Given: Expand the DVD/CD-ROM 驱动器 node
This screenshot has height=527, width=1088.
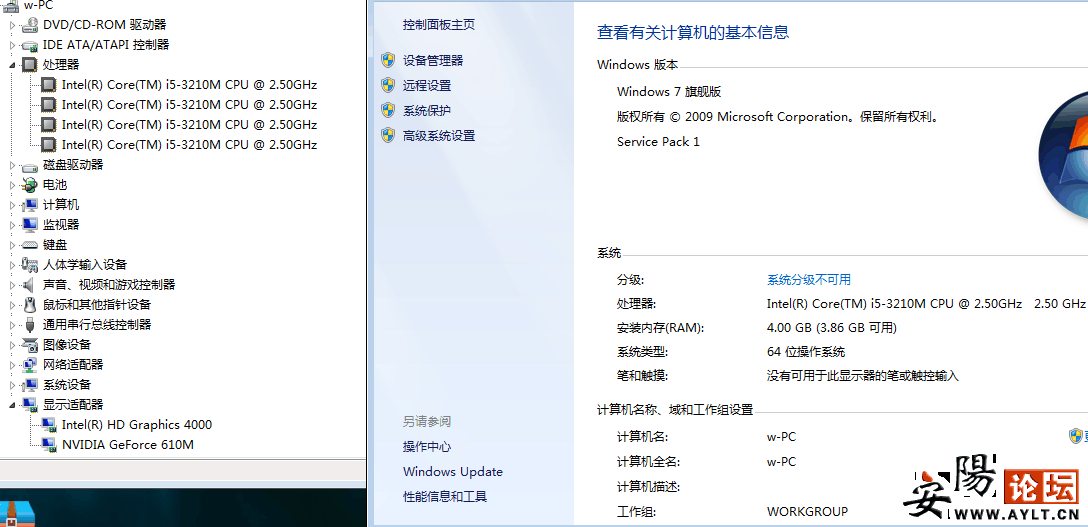Looking at the screenshot, I should (x=12, y=25).
